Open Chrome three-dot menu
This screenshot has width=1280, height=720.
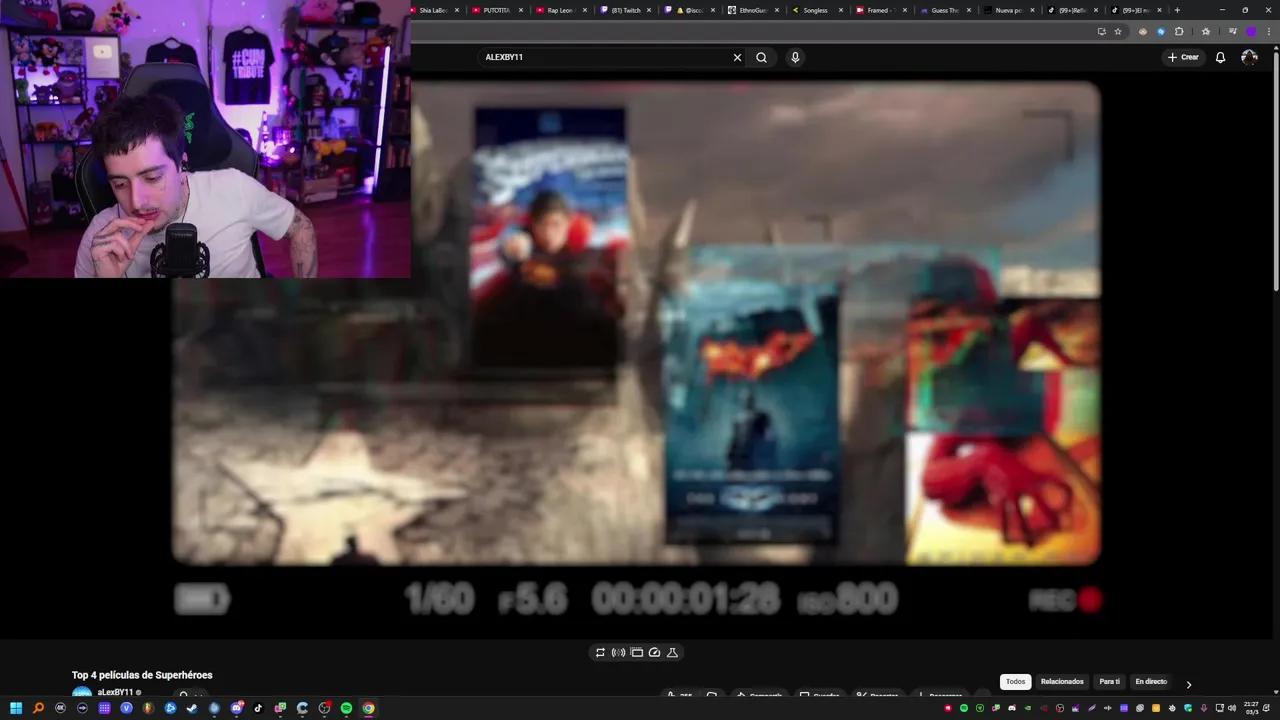[1269, 31]
